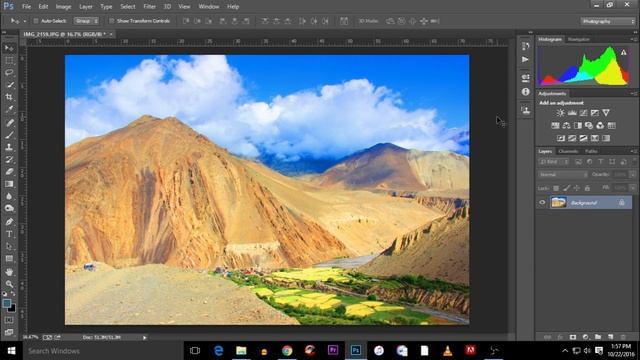Toggle pixel layer filter
Viewport: 640px width, 360px height.
pos(578,162)
